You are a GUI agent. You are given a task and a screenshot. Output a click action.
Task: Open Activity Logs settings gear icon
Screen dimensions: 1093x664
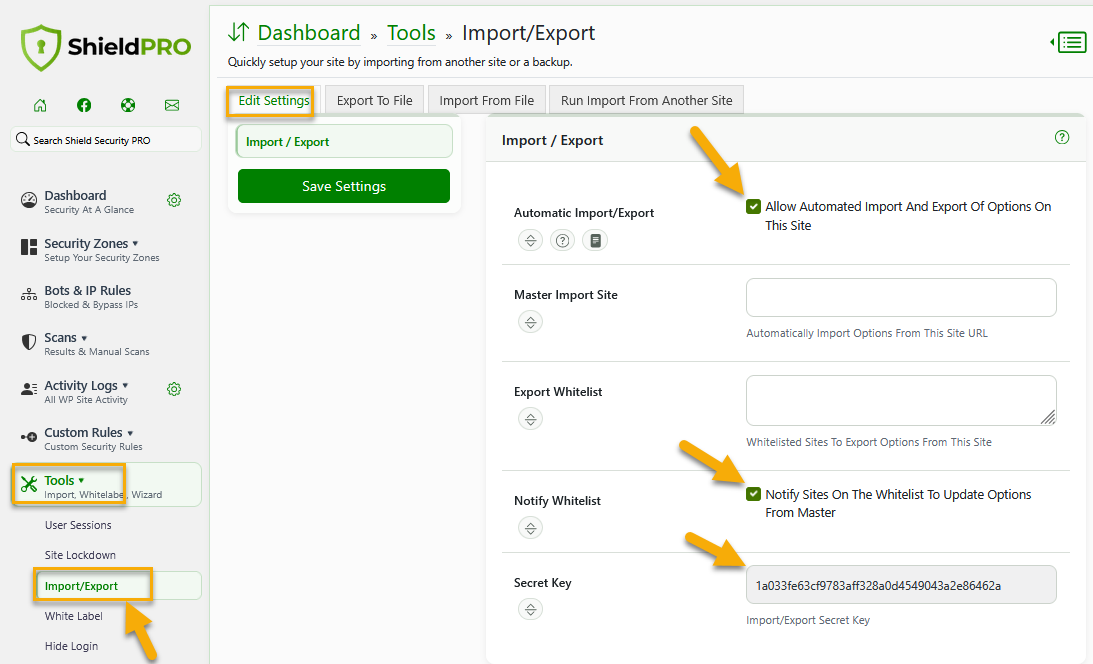(174, 389)
